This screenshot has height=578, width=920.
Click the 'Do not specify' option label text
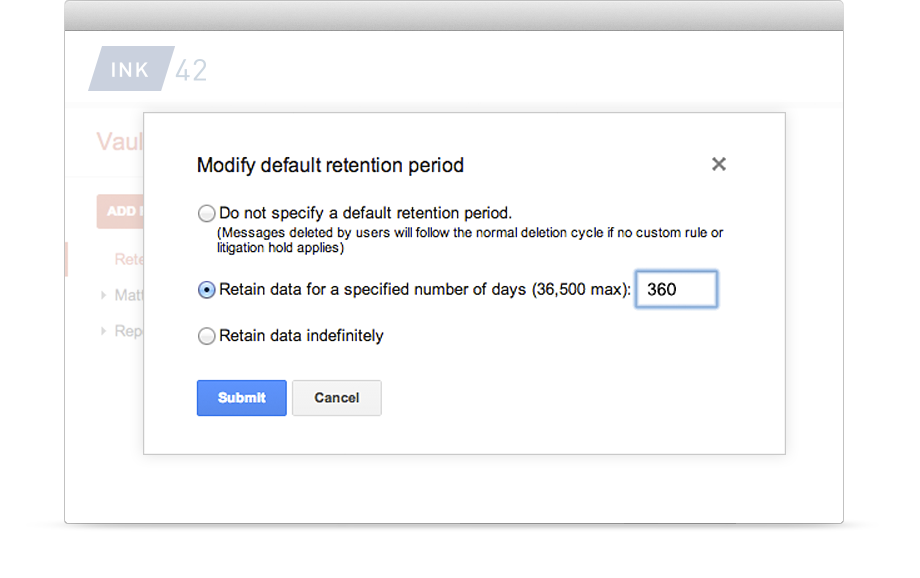(366, 213)
